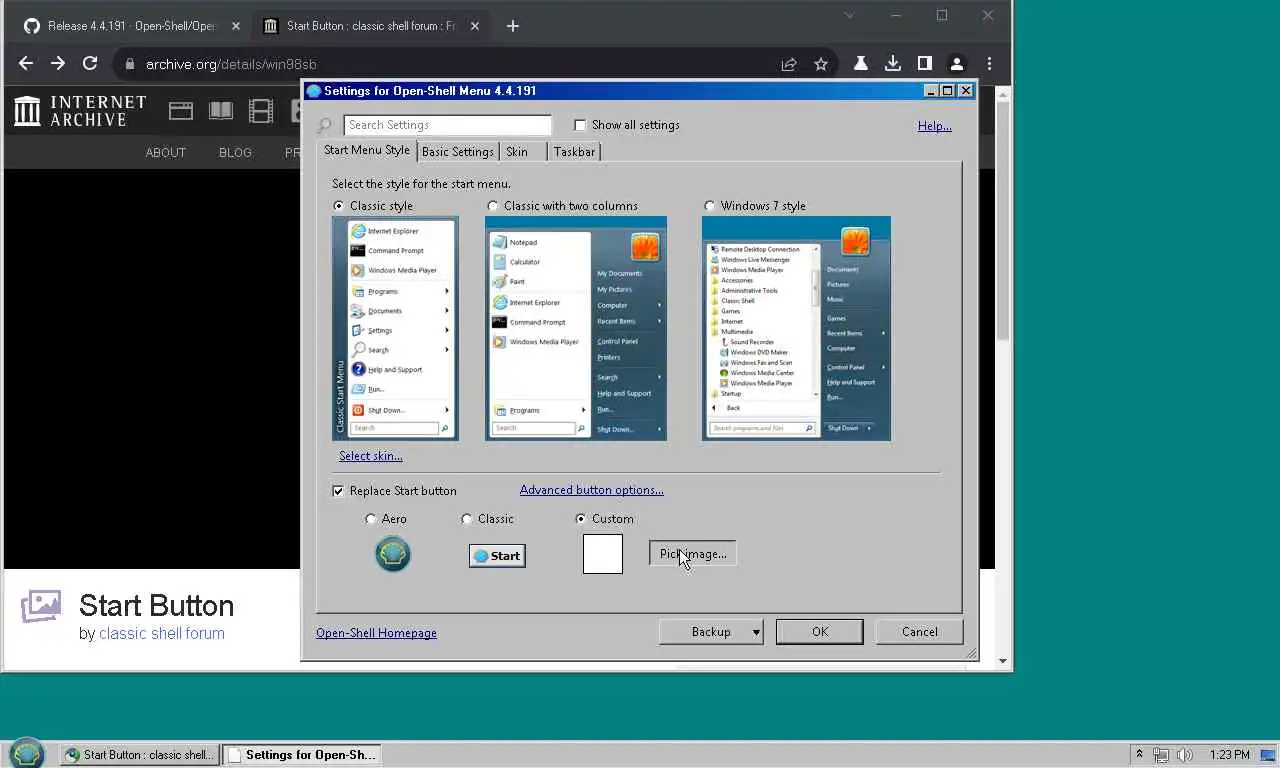The width and height of the screenshot is (1280, 768).
Task: Choose the Aero button radio option
Action: pos(371,519)
